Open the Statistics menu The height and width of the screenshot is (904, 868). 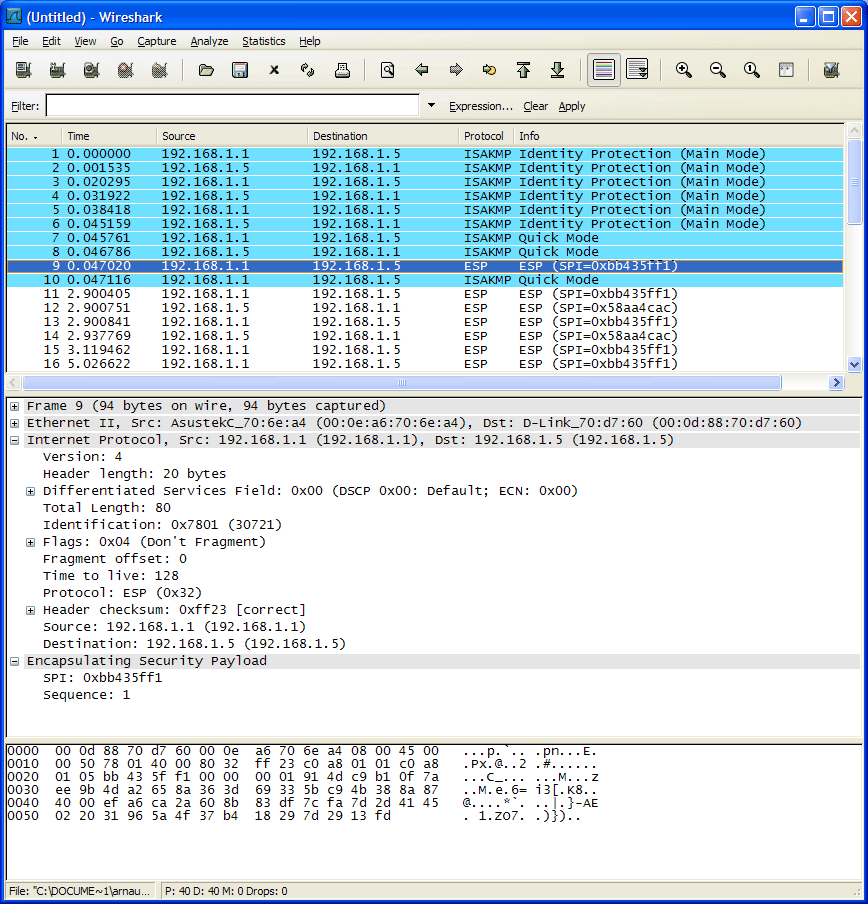pyautogui.click(x=263, y=41)
